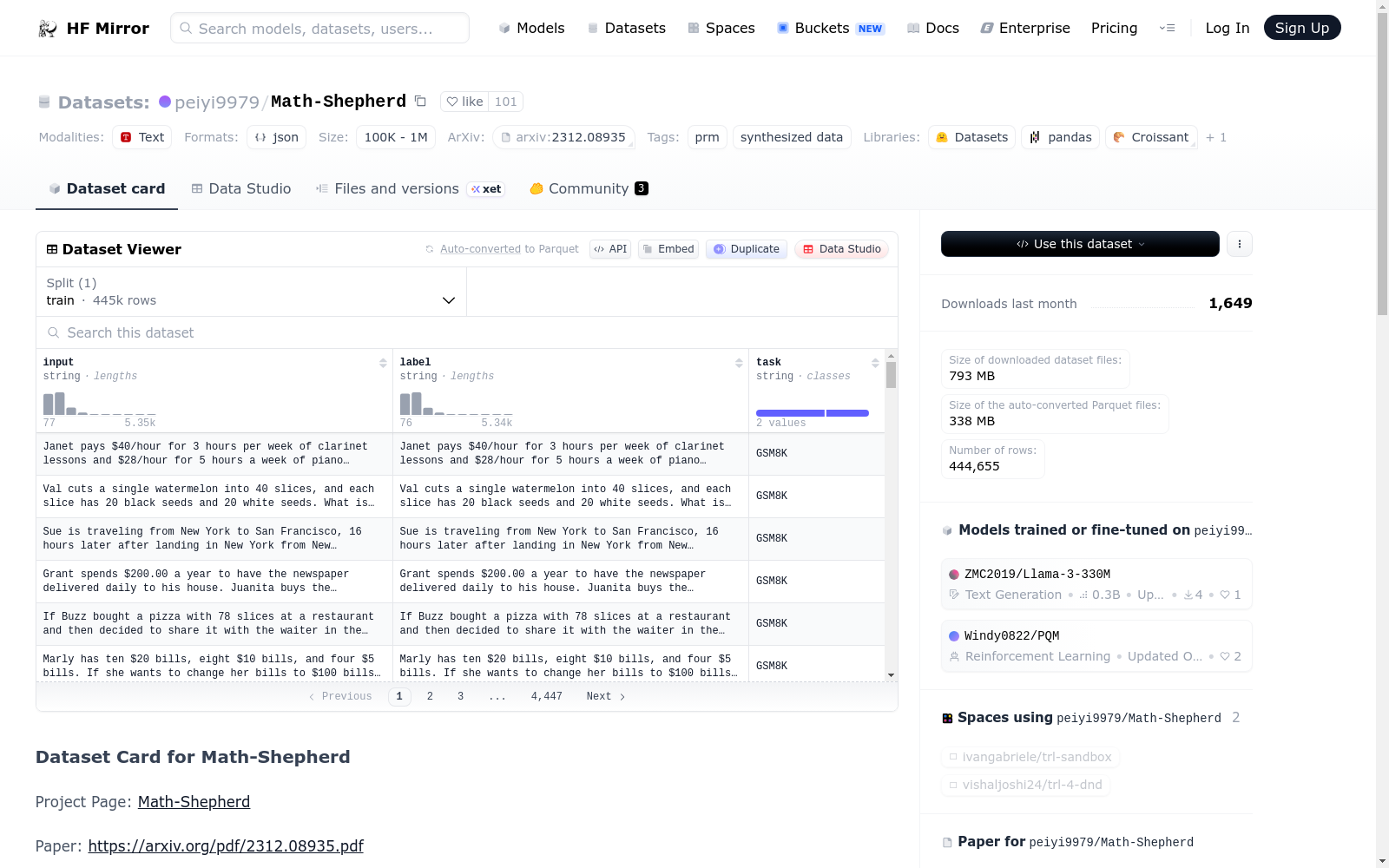Switch to the Data Studio tab
Viewport: 1389px width, 868px height.
point(241,188)
